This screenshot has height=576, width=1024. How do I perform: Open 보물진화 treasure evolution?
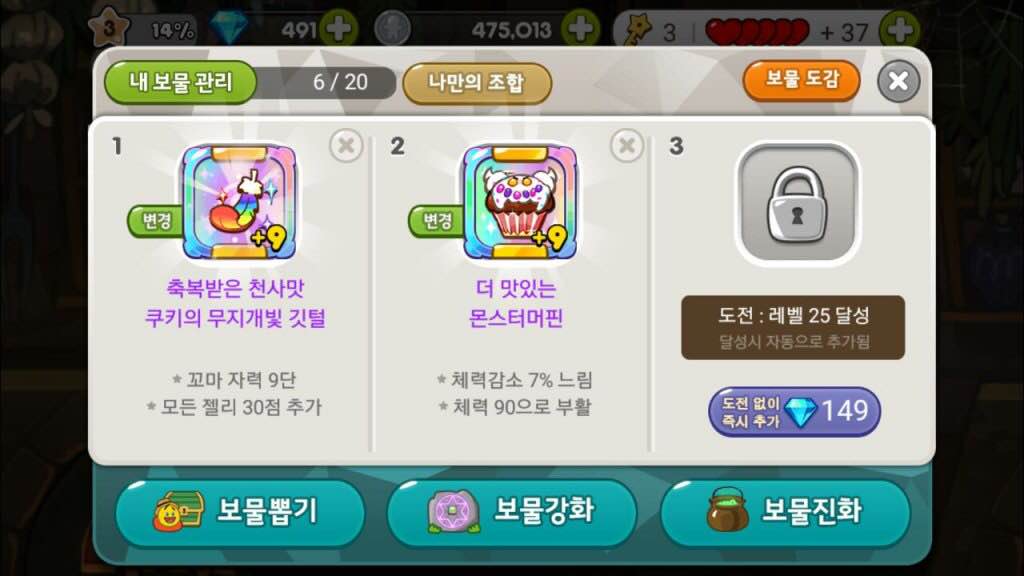click(785, 511)
